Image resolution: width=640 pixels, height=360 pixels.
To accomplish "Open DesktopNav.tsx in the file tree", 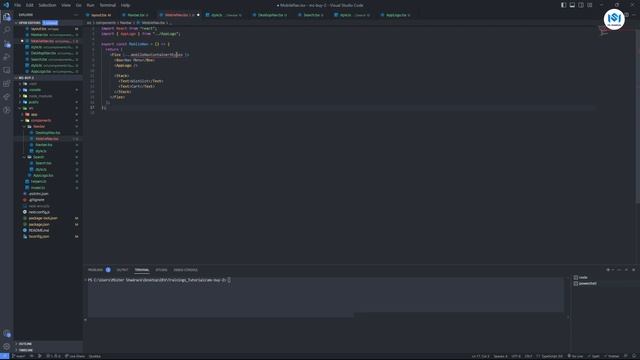I will pyautogui.click(x=47, y=133).
